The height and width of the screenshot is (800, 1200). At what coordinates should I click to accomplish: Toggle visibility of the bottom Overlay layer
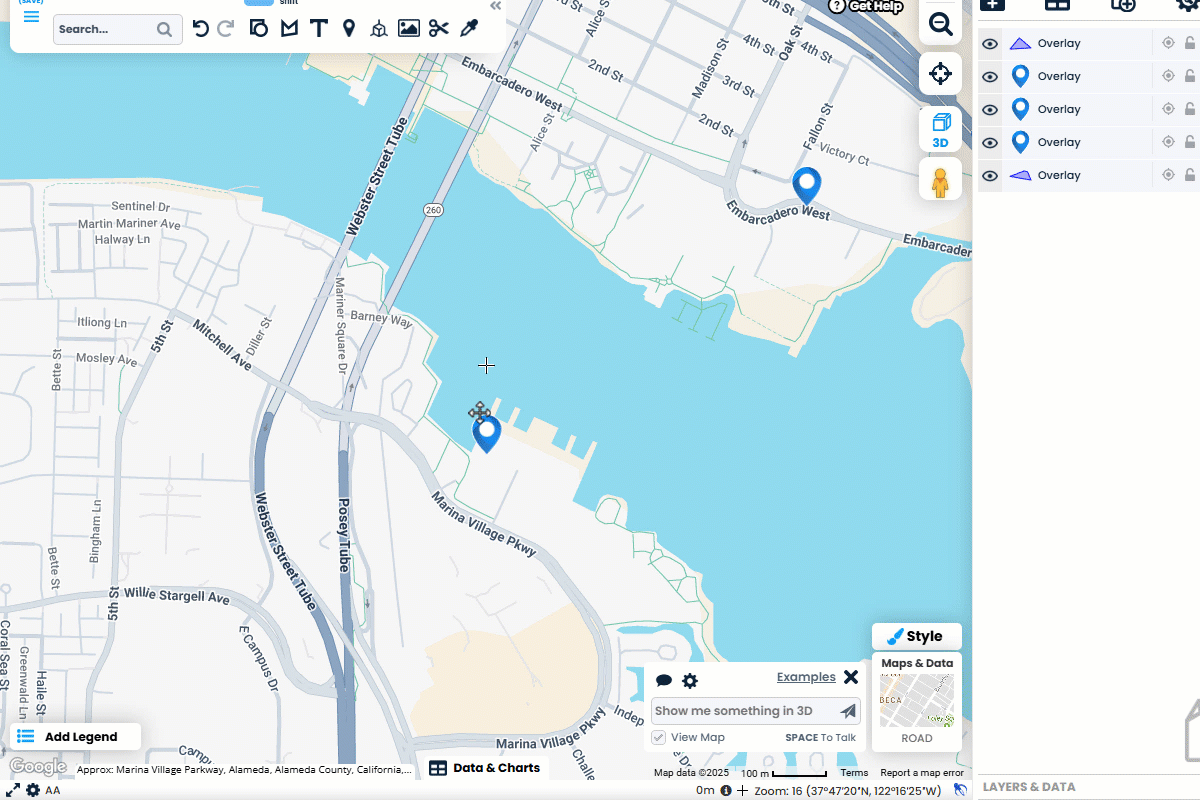990,176
